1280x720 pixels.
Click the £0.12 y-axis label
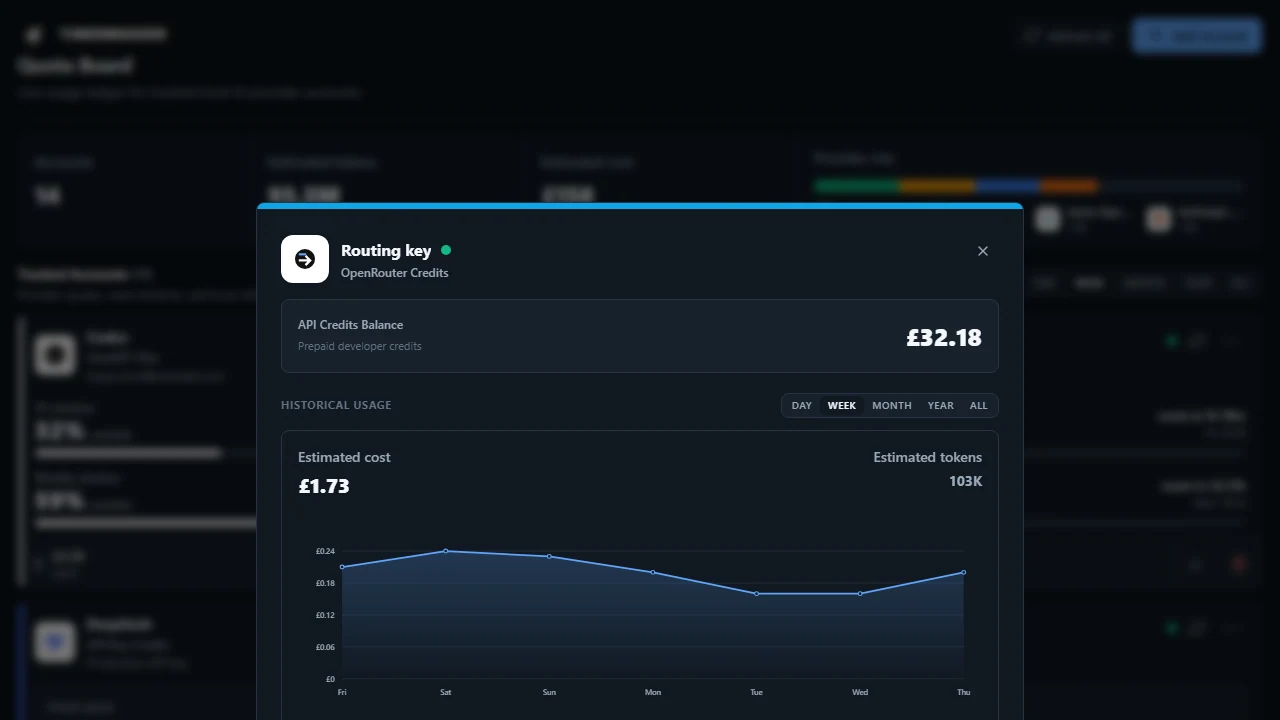pyautogui.click(x=325, y=615)
